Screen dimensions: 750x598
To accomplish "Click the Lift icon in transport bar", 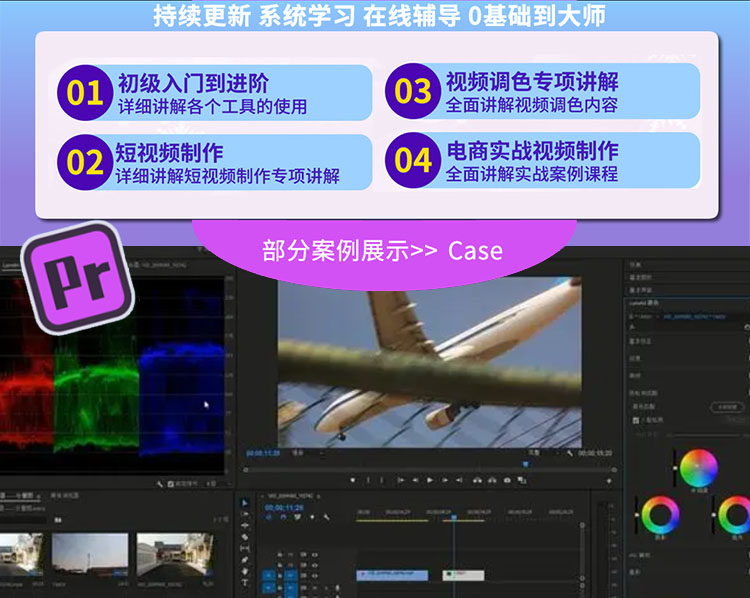I will point(477,480).
